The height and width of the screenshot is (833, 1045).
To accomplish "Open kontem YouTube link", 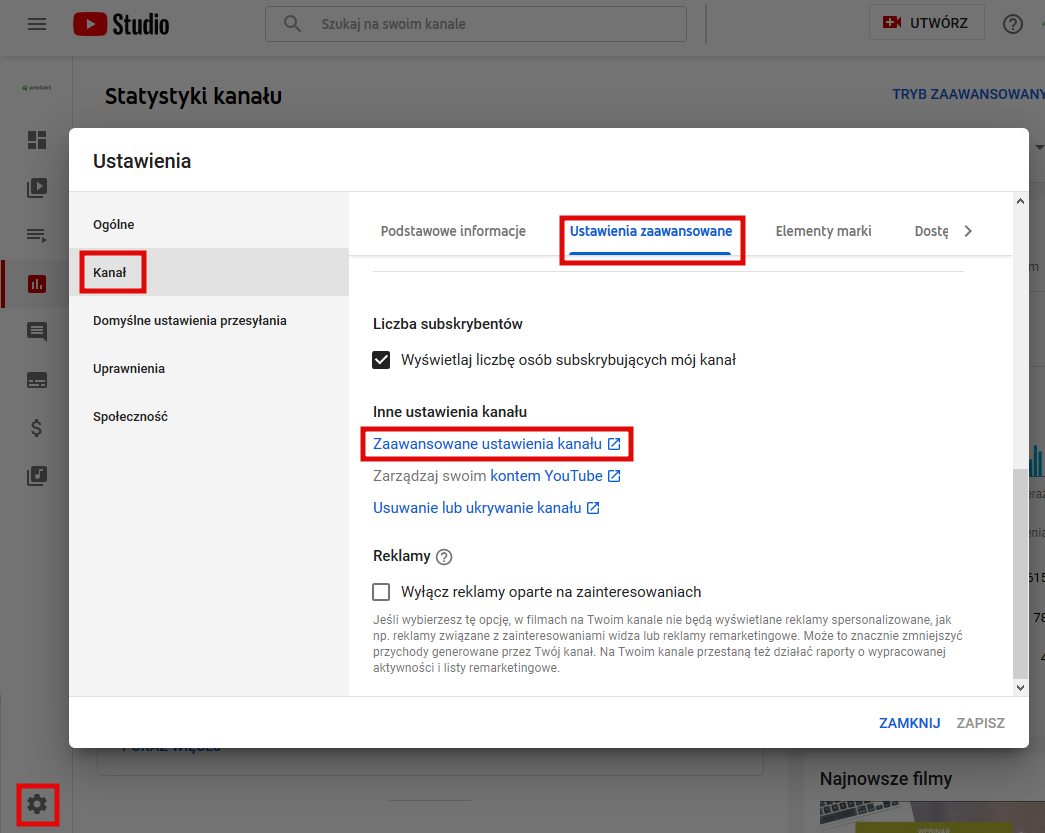I will coord(546,476).
